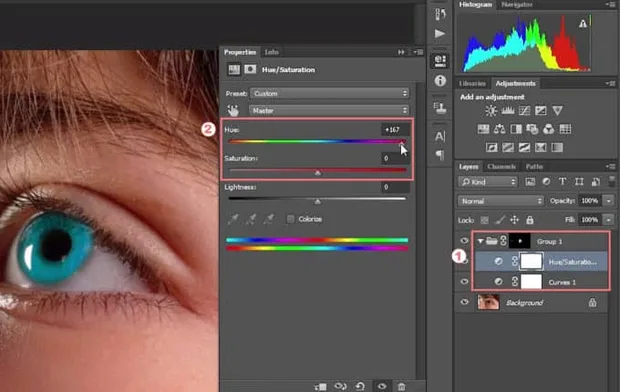Open the Opacity slider dropdown arrow
620x392 pixels.
609,201
